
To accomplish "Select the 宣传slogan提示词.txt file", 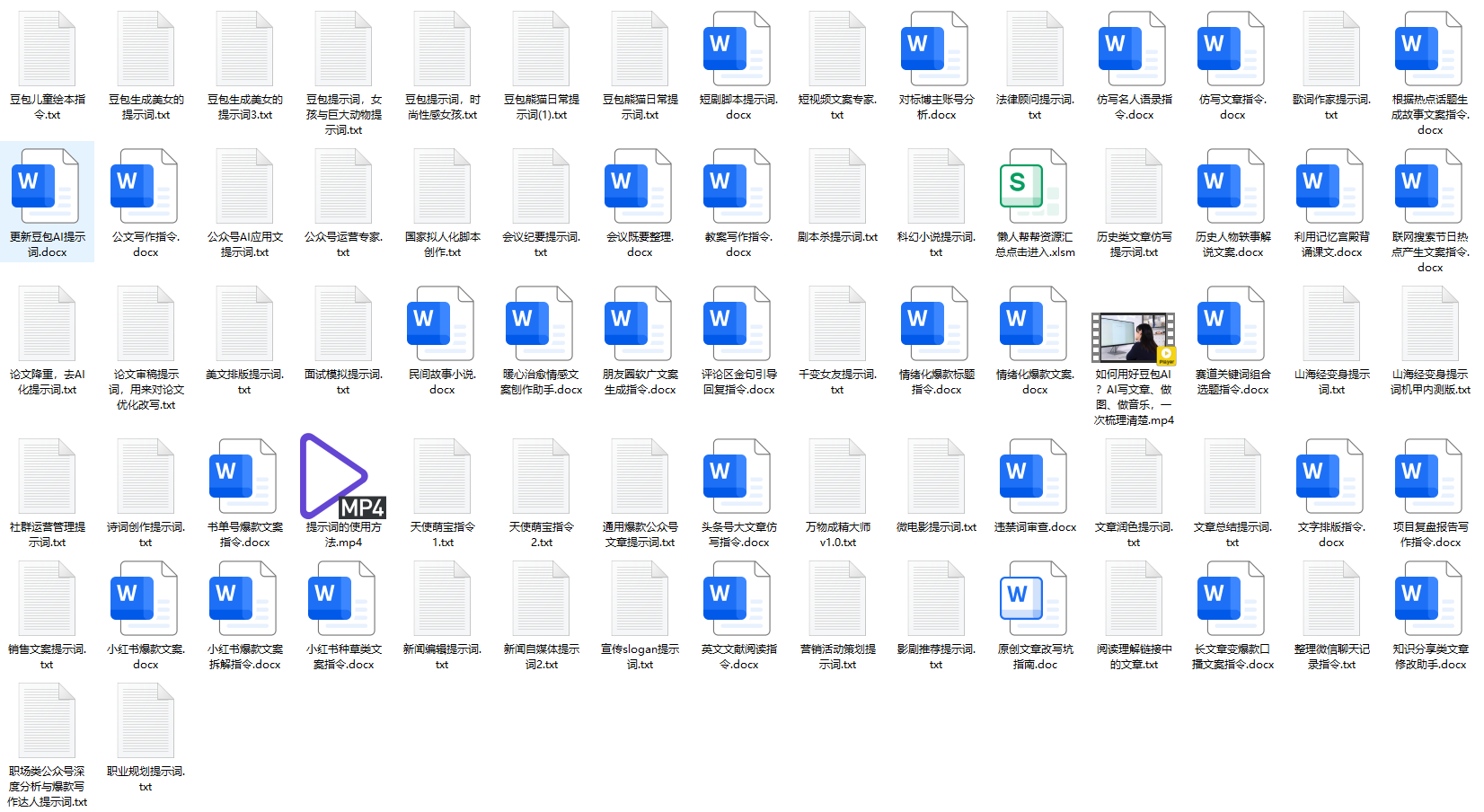I will 639,599.
